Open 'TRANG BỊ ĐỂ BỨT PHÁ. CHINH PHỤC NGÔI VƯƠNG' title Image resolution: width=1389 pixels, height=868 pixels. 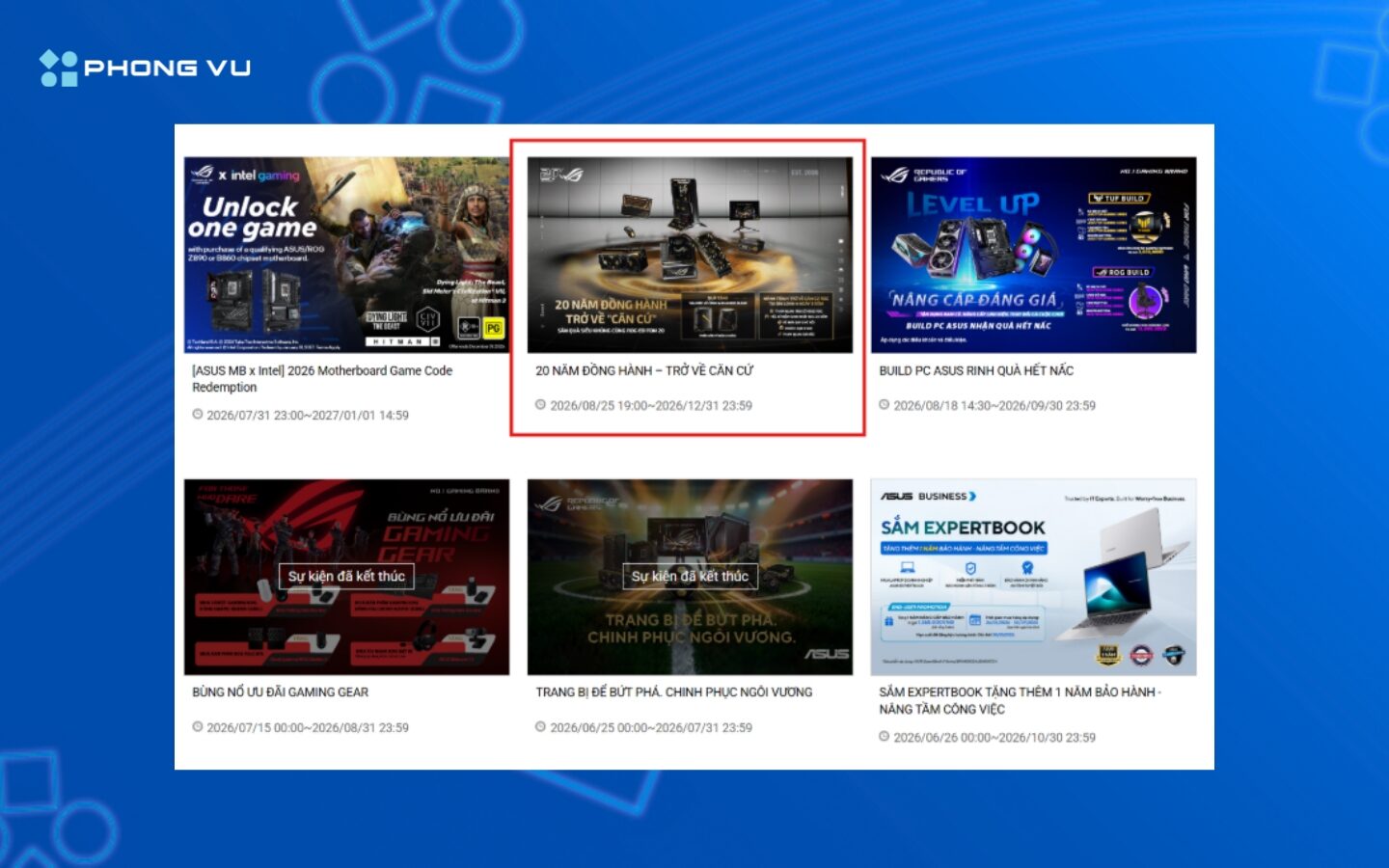674,692
